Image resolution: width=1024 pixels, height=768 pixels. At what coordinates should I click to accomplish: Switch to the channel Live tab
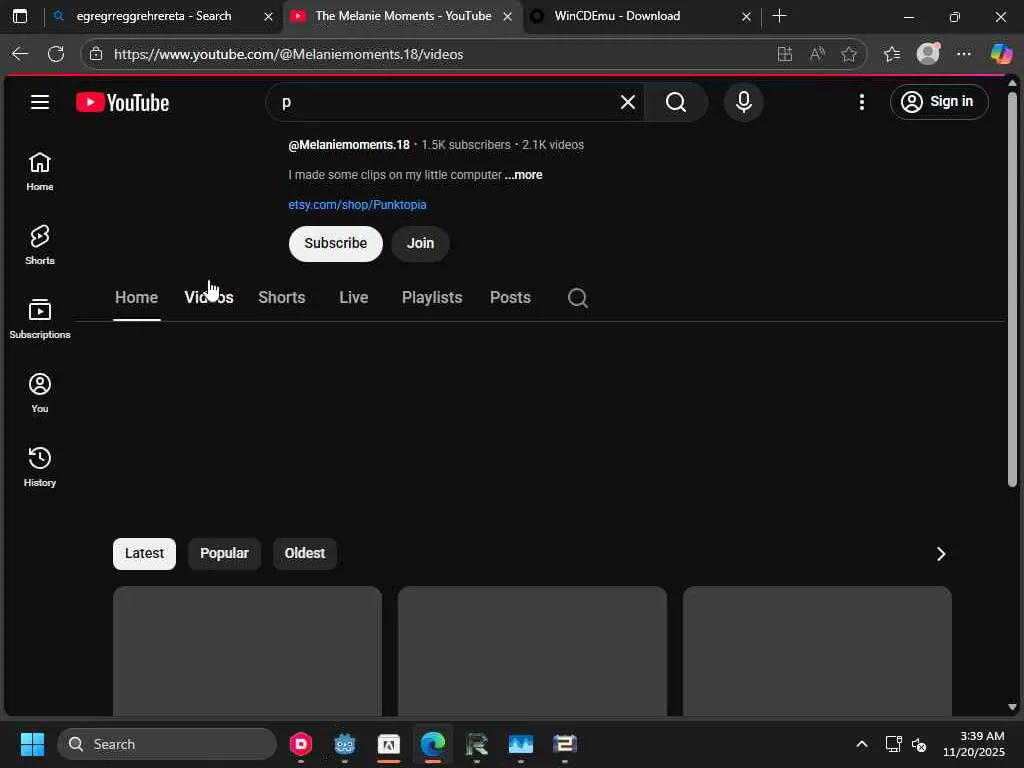point(354,298)
